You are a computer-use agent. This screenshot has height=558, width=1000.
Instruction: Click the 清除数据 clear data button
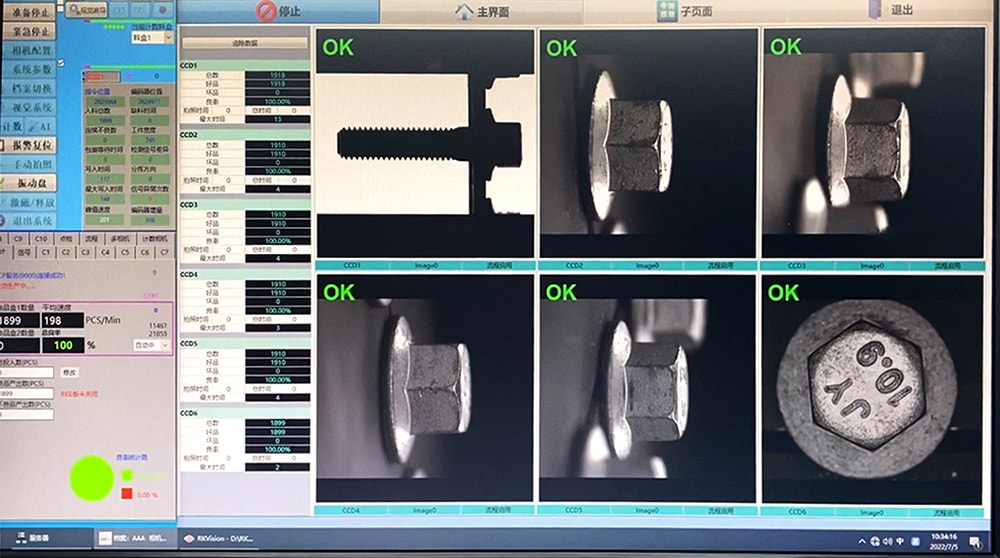click(x=245, y=43)
